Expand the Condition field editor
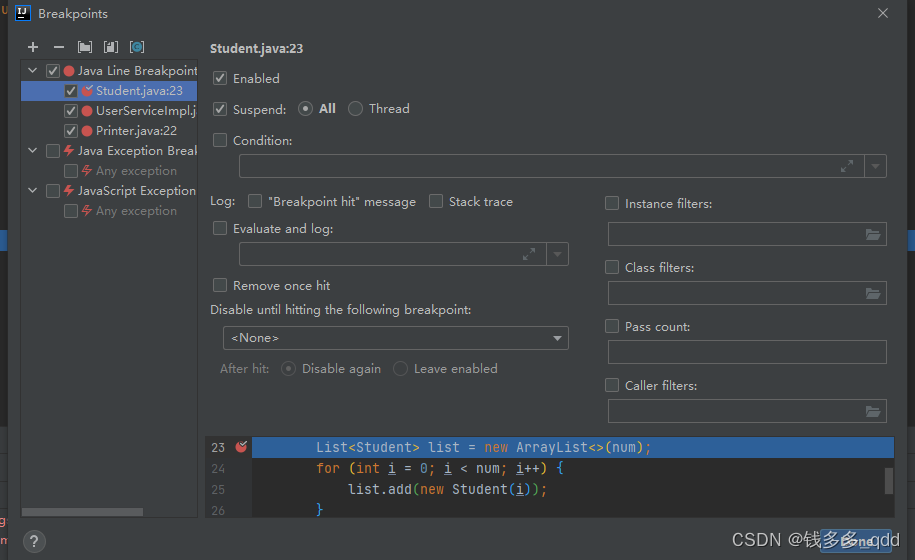The height and width of the screenshot is (560, 915). pyautogui.click(x=847, y=166)
